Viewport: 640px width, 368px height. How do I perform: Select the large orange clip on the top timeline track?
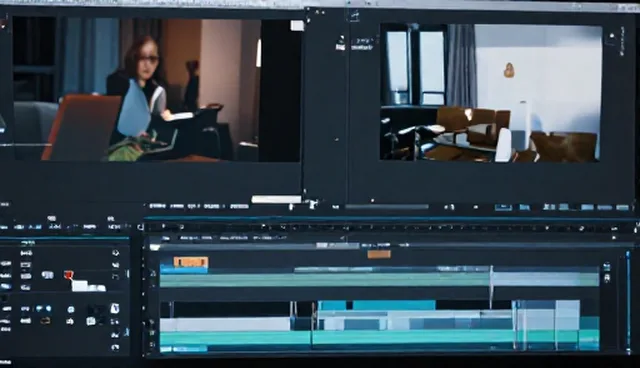(191, 262)
